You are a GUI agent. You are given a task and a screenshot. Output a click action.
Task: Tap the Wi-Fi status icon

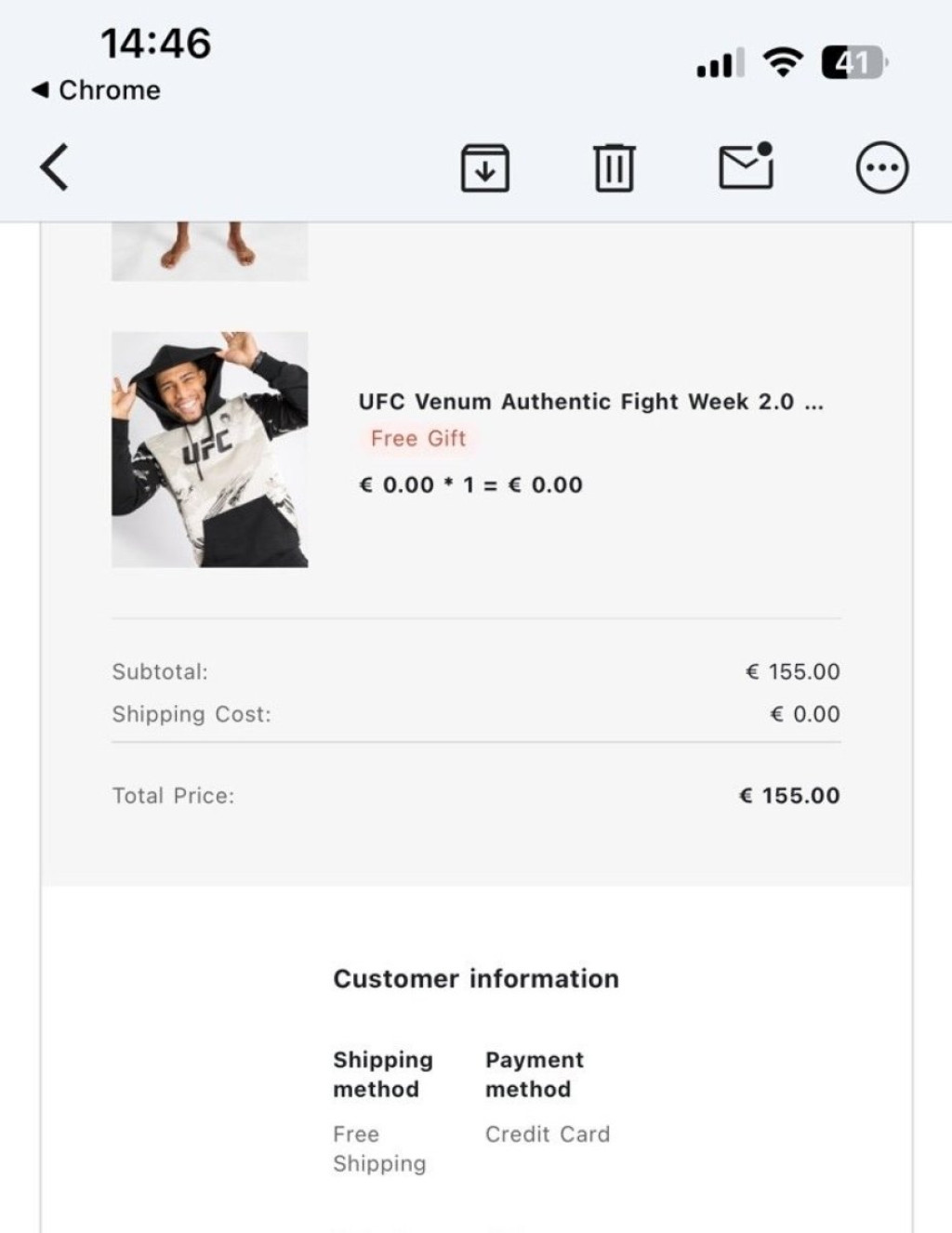tap(783, 63)
